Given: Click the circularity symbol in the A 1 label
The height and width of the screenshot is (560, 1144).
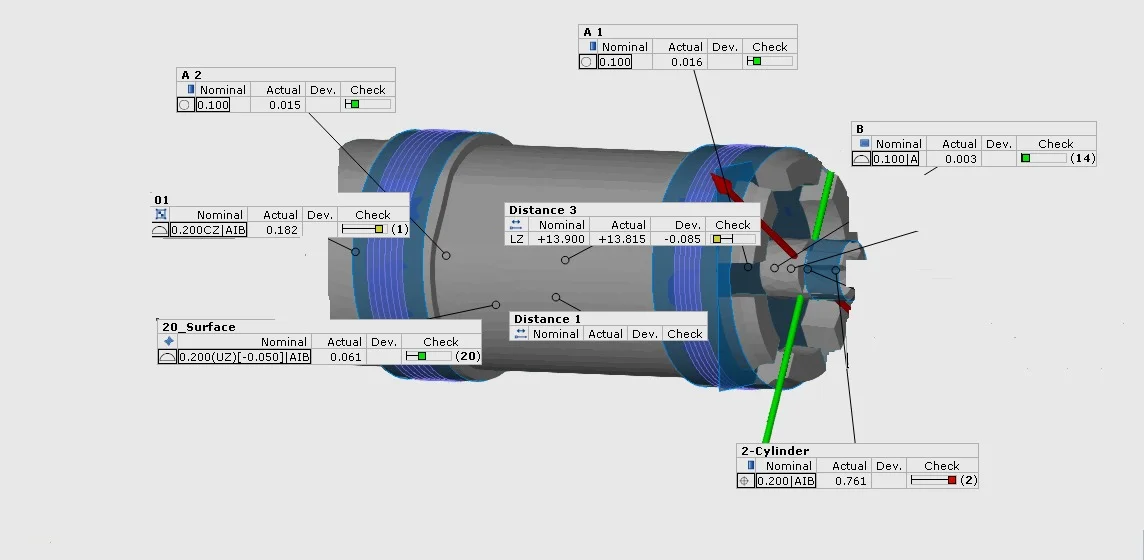Looking at the screenshot, I should pyautogui.click(x=587, y=62).
